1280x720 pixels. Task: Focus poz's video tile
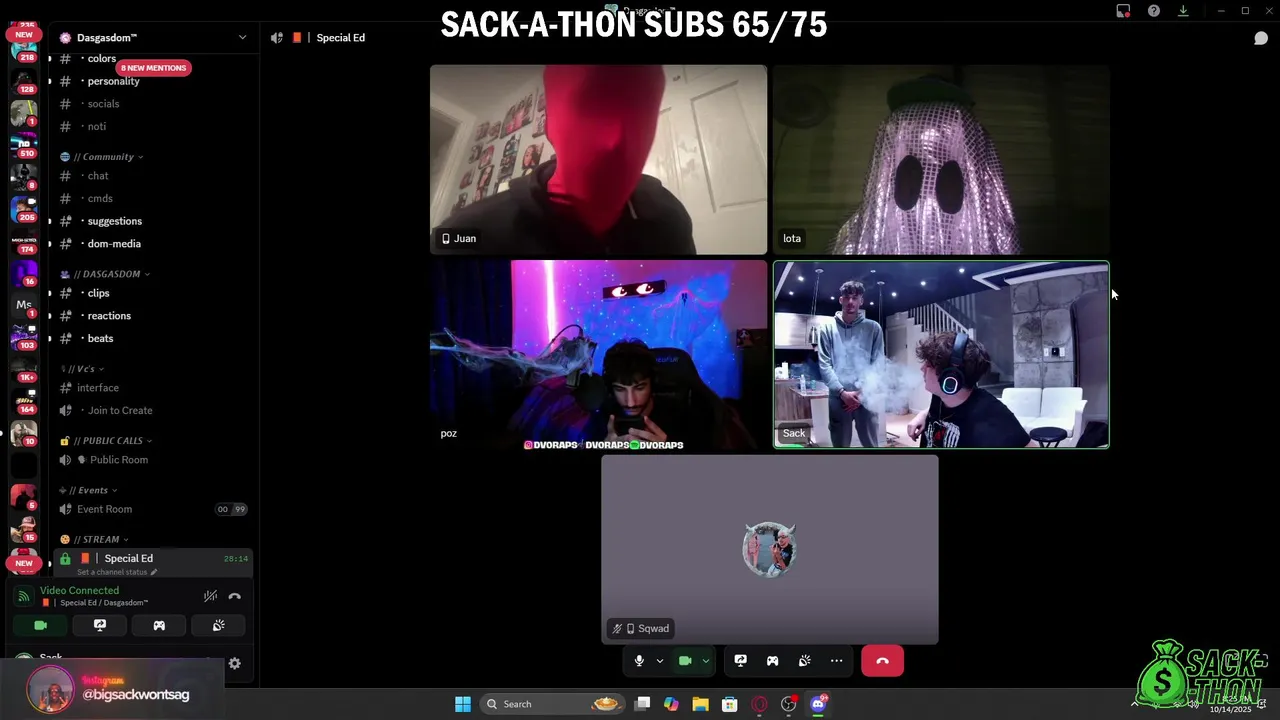click(x=598, y=355)
